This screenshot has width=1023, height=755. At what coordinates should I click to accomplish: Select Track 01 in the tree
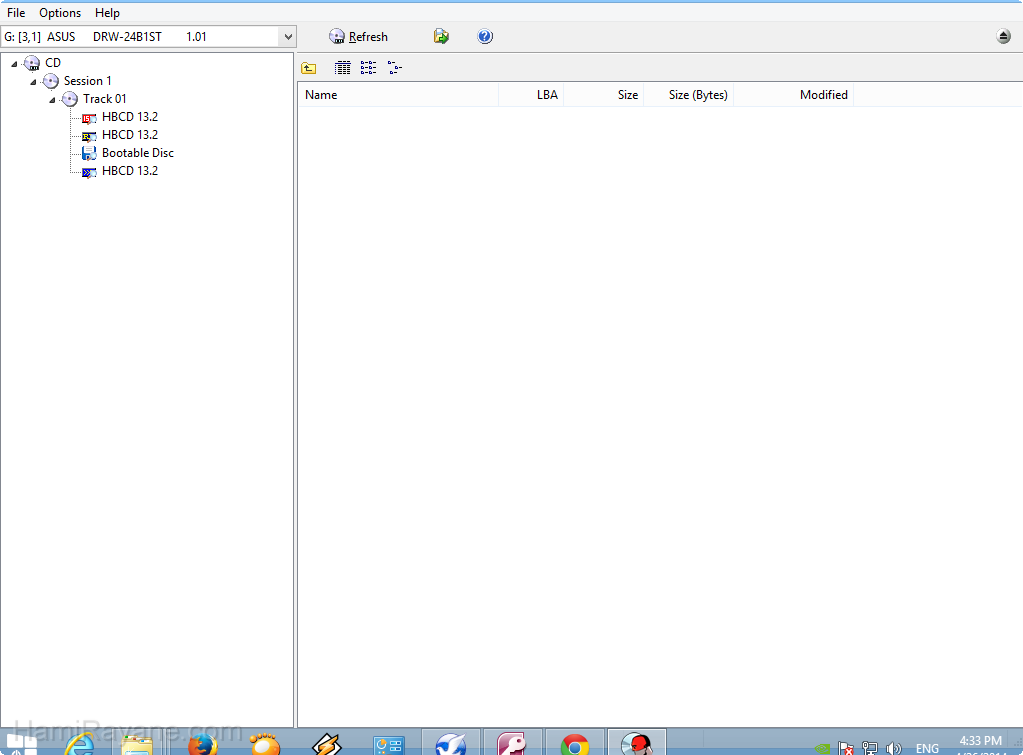(104, 99)
